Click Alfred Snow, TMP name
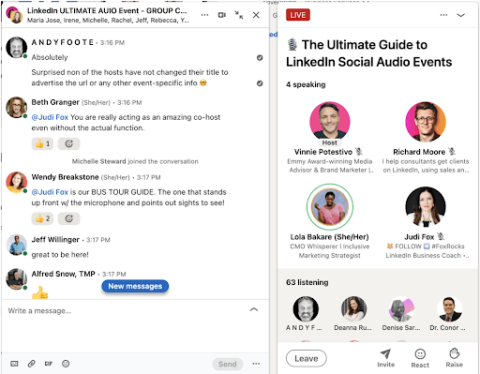This screenshot has height=374, width=480. pos(63,274)
